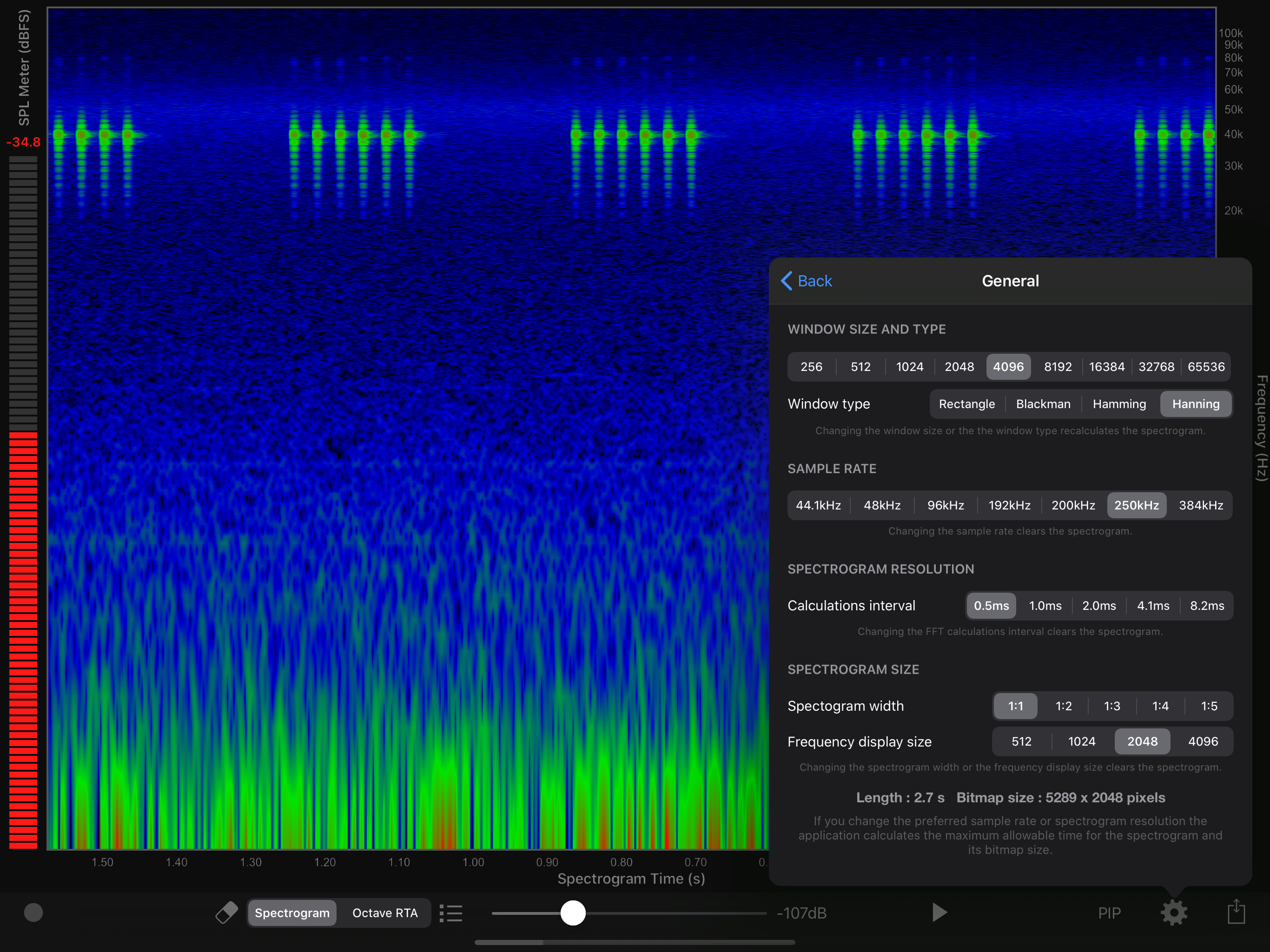Tap the record button icon
1270x952 pixels.
(33, 912)
